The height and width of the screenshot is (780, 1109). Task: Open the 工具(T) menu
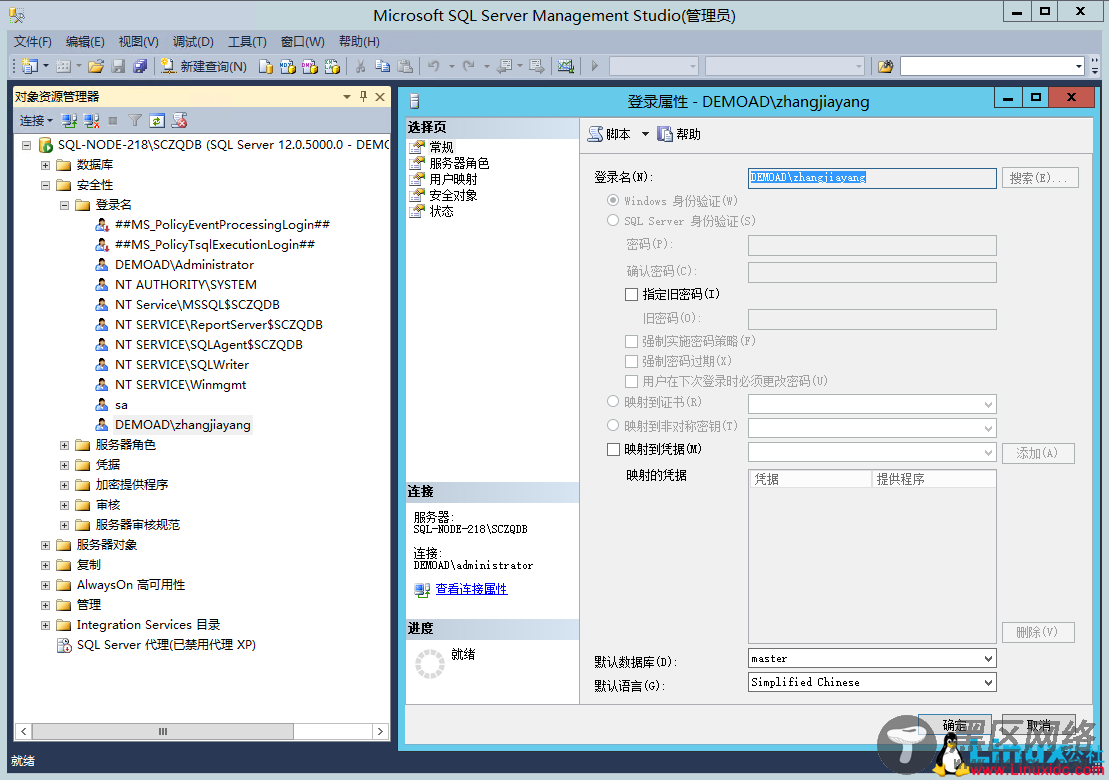[x=247, y=42]
